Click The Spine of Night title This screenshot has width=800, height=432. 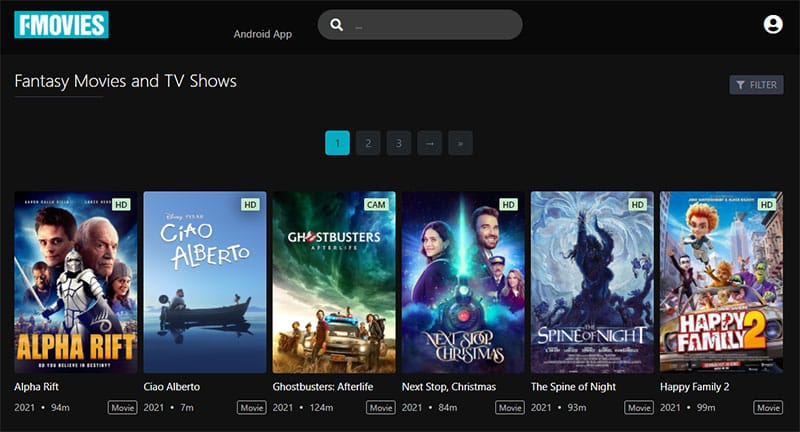click(573, 387)
